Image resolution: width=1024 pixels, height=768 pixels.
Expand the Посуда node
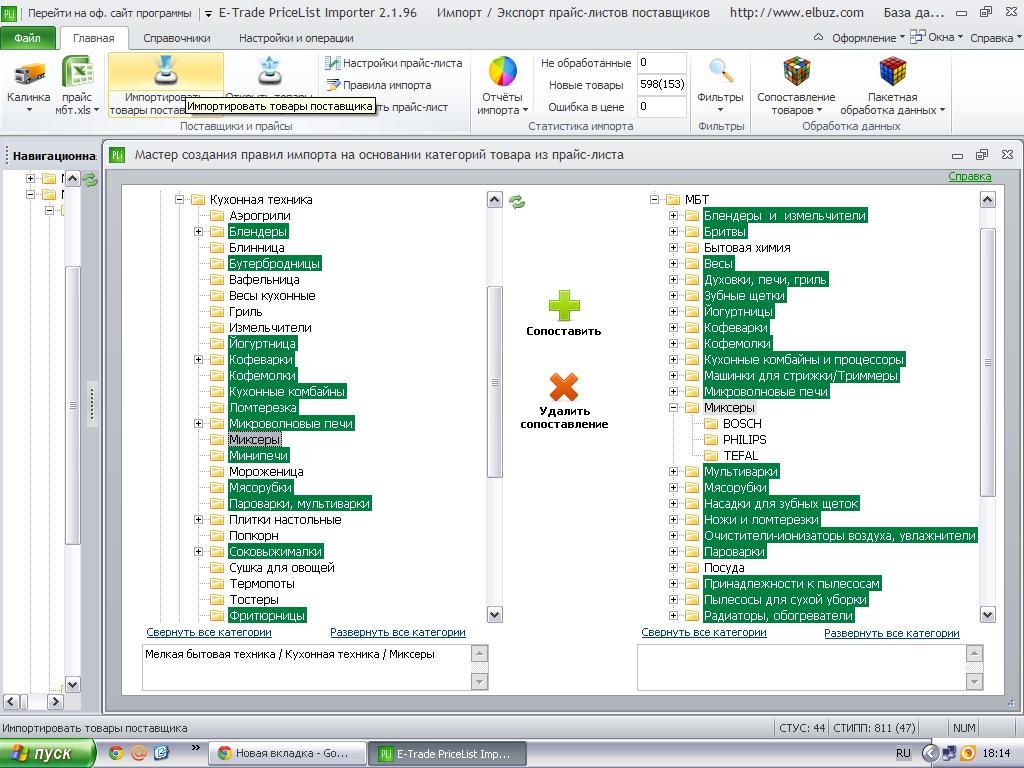click(673, 568)
